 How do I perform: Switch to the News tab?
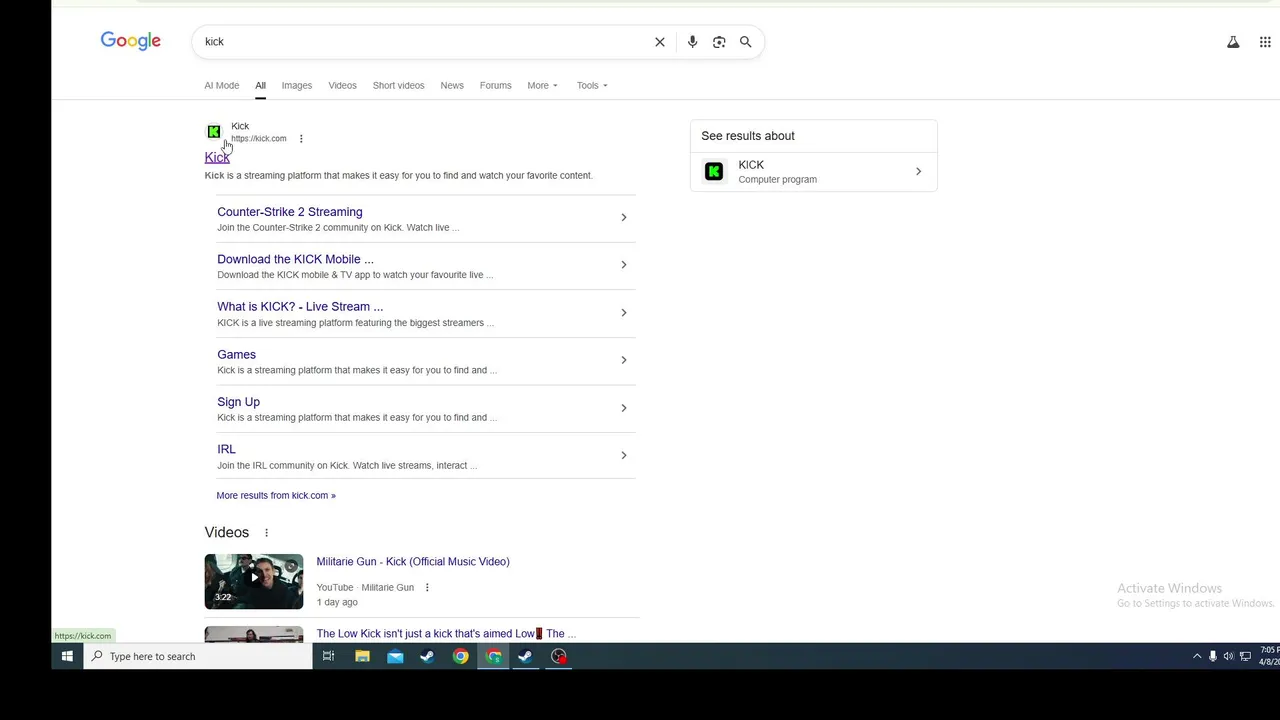tap(452, 85)
